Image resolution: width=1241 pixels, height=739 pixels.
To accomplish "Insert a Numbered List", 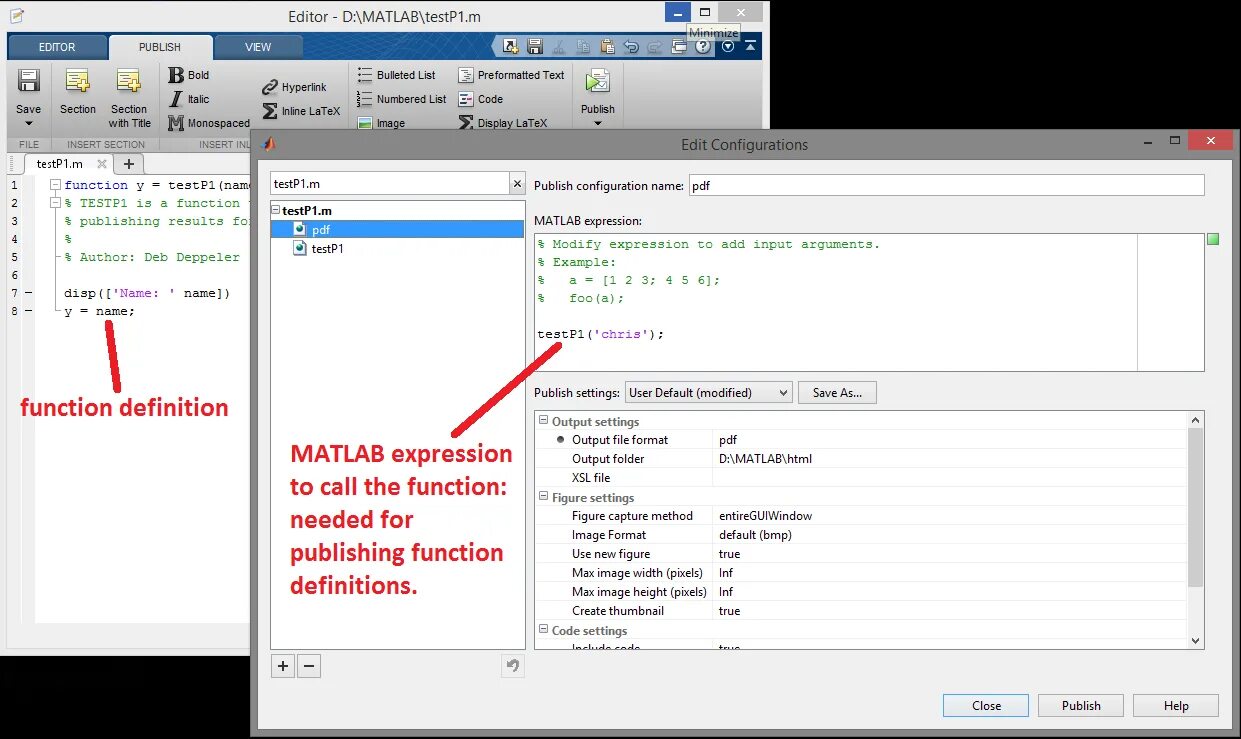I will click(x=401, y=99).
